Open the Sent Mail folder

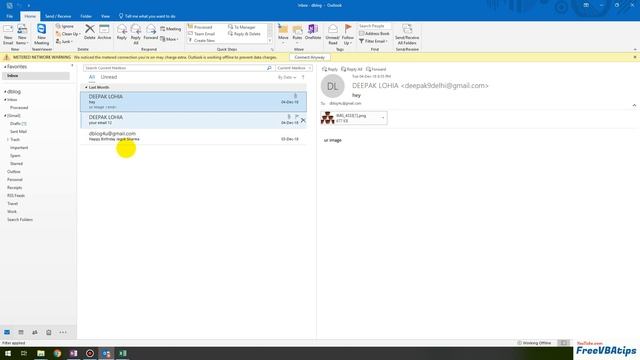click(x=18, y=132)
